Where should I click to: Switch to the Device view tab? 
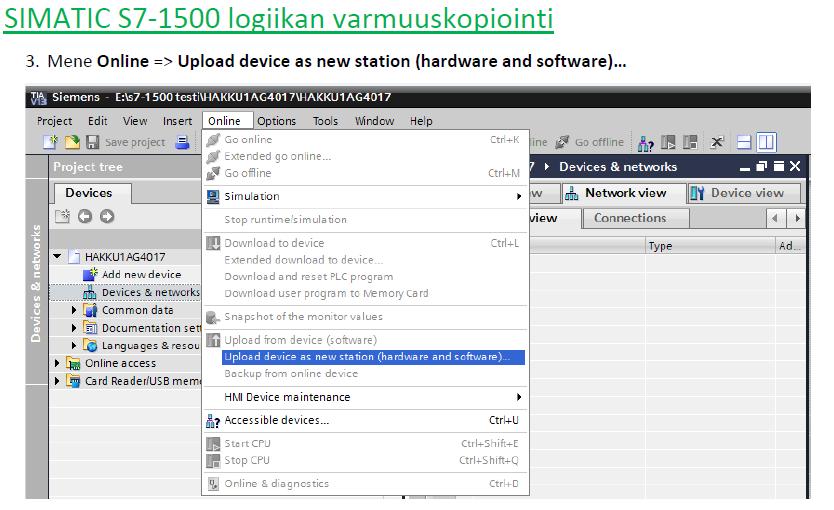click(x=745, y=193)
